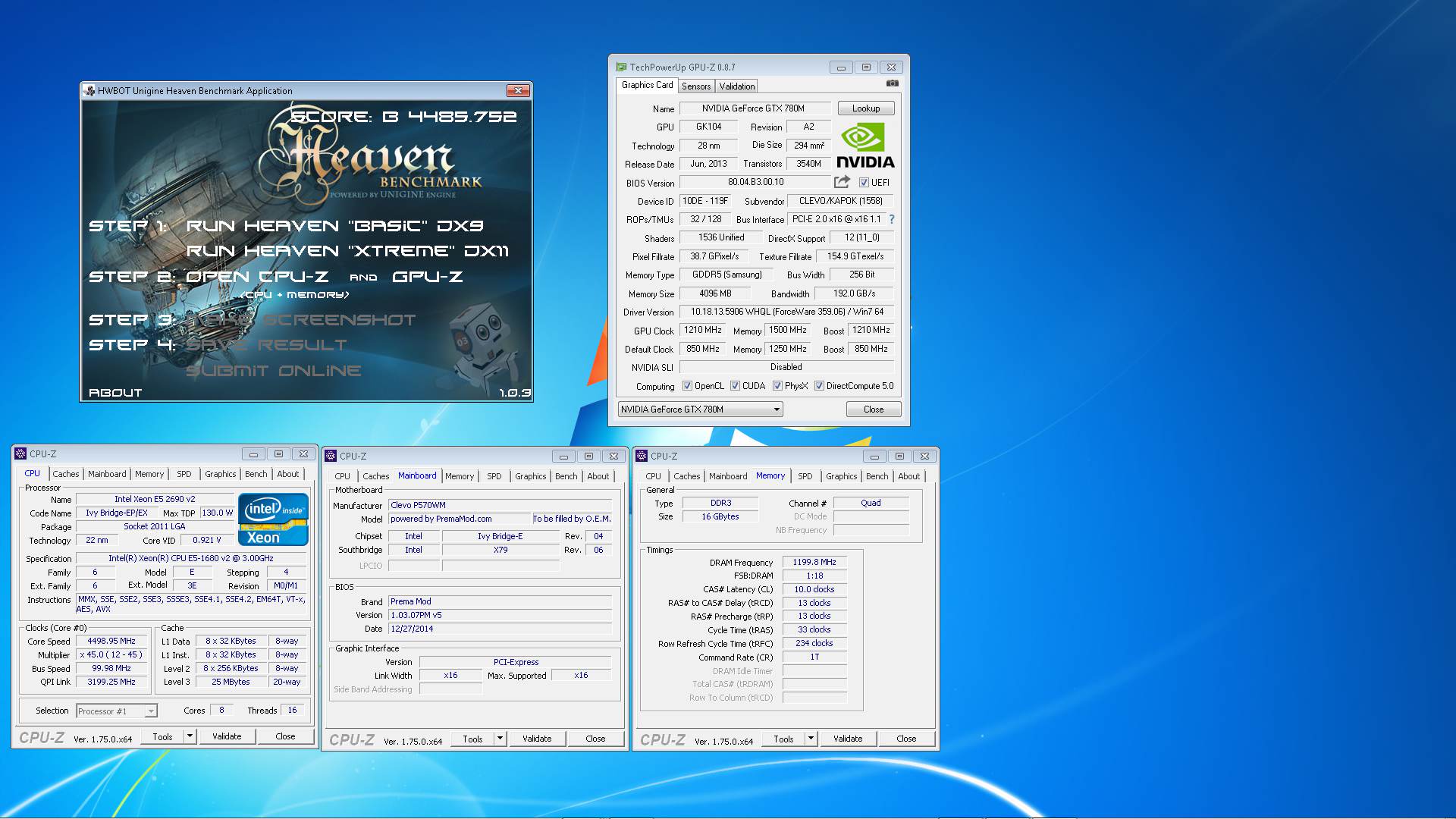Click the Memory Size value 16 GBytes

coord(720,516)
